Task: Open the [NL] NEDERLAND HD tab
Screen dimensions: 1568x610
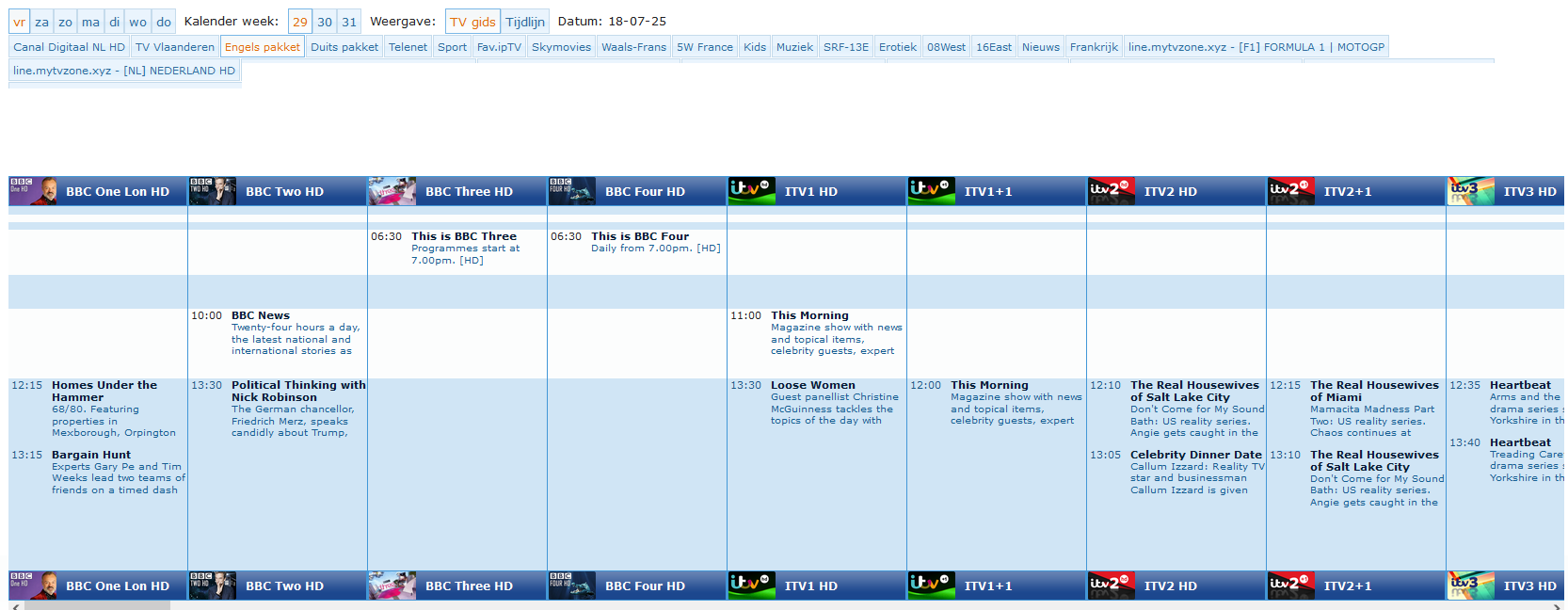Action: [124, 71]
